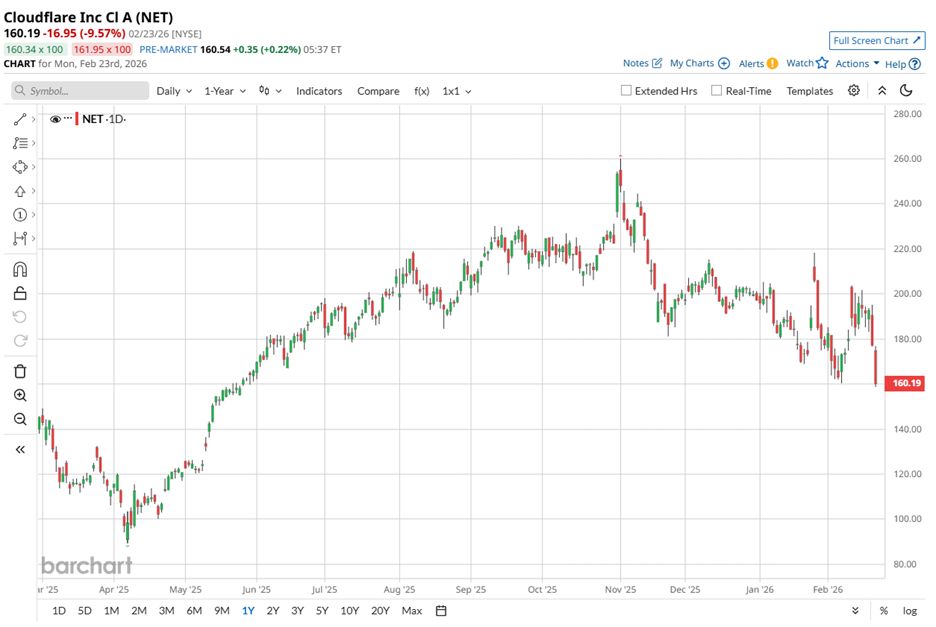
Task: Switch to dark mode moon icon
Action: coord(906,91)
